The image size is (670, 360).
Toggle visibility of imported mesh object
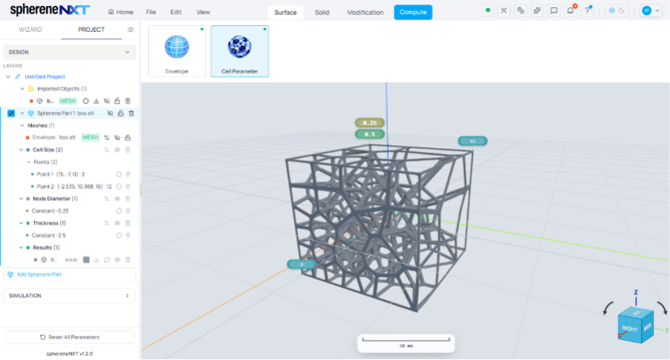coord(107,101)
